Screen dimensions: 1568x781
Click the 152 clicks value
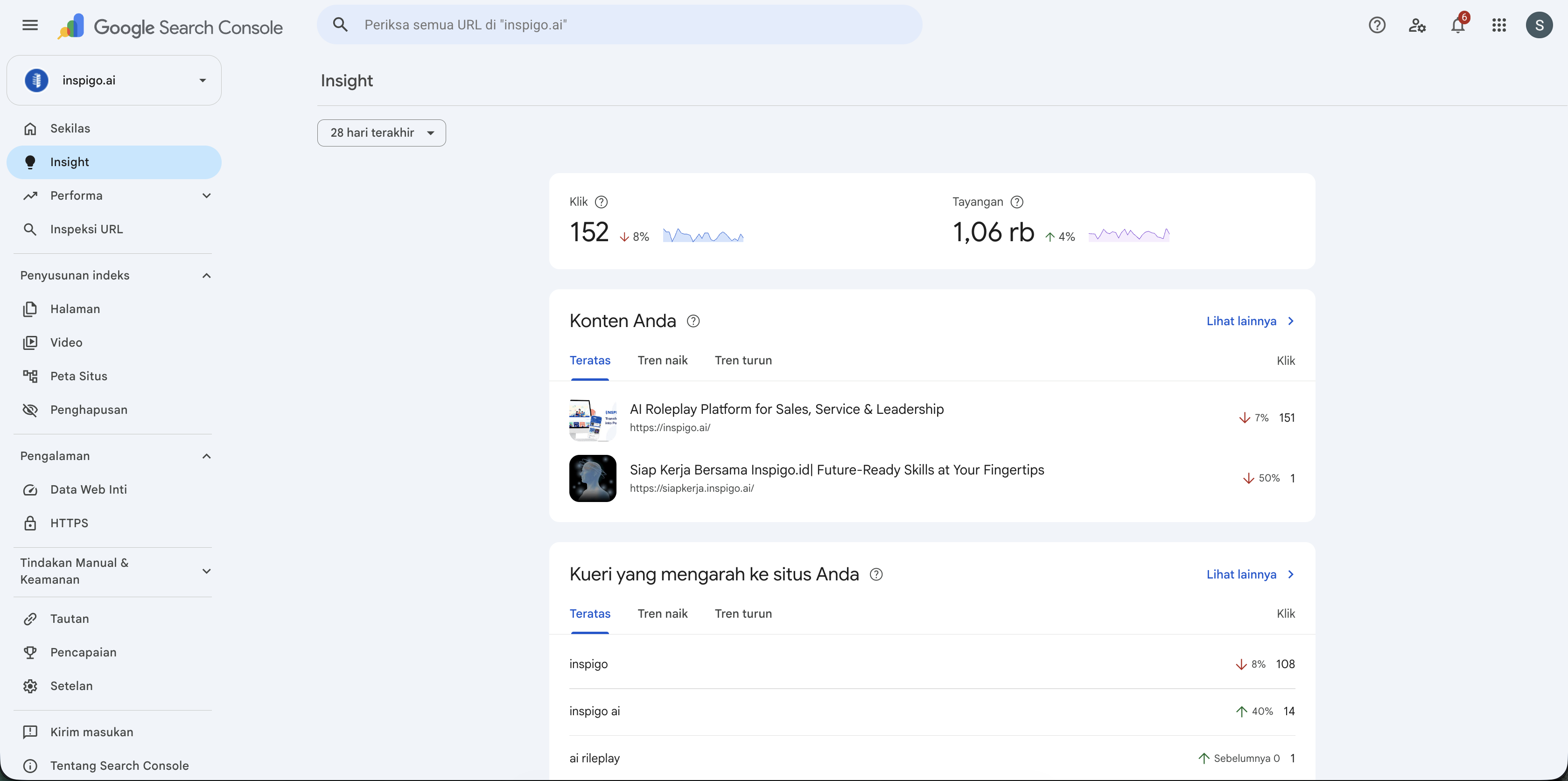tap(588, 232)
